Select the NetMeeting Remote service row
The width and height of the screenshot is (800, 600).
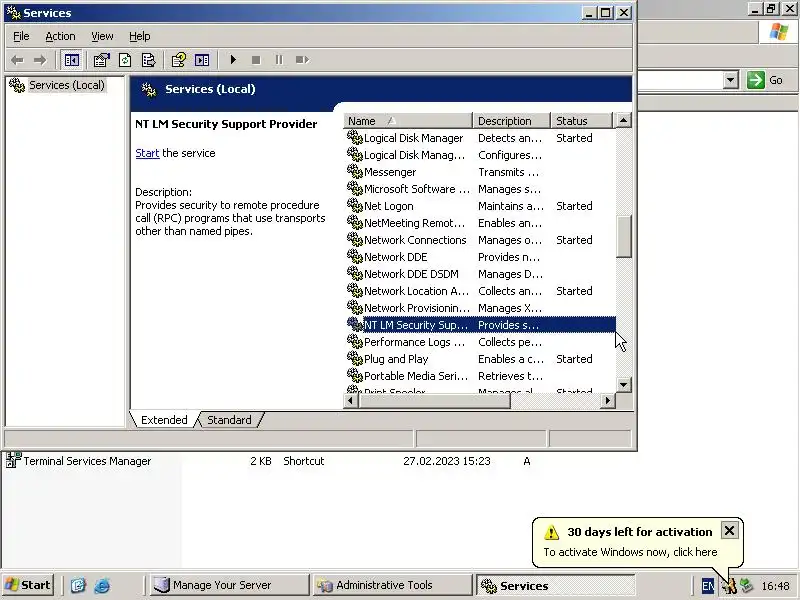click(480, 223)
